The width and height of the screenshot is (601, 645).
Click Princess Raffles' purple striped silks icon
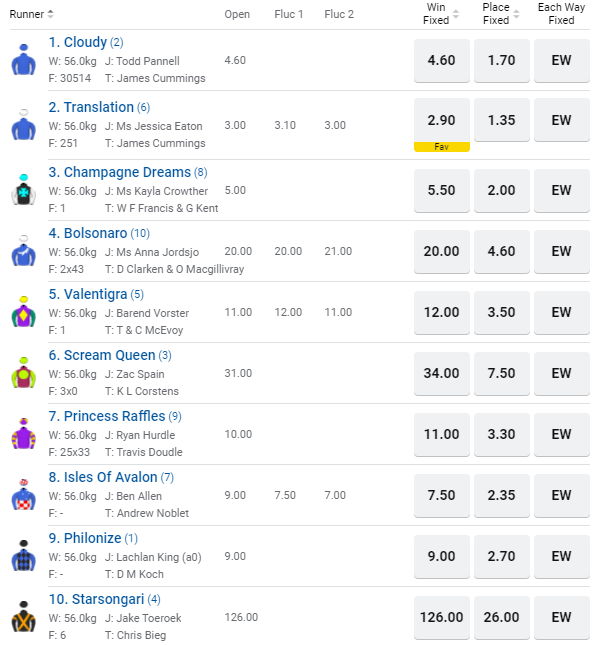(23, 435)
